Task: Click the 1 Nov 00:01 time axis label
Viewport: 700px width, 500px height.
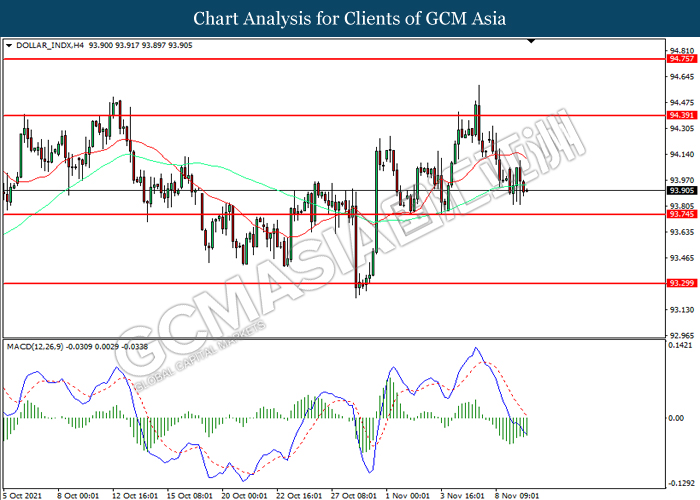Action: 407,496
